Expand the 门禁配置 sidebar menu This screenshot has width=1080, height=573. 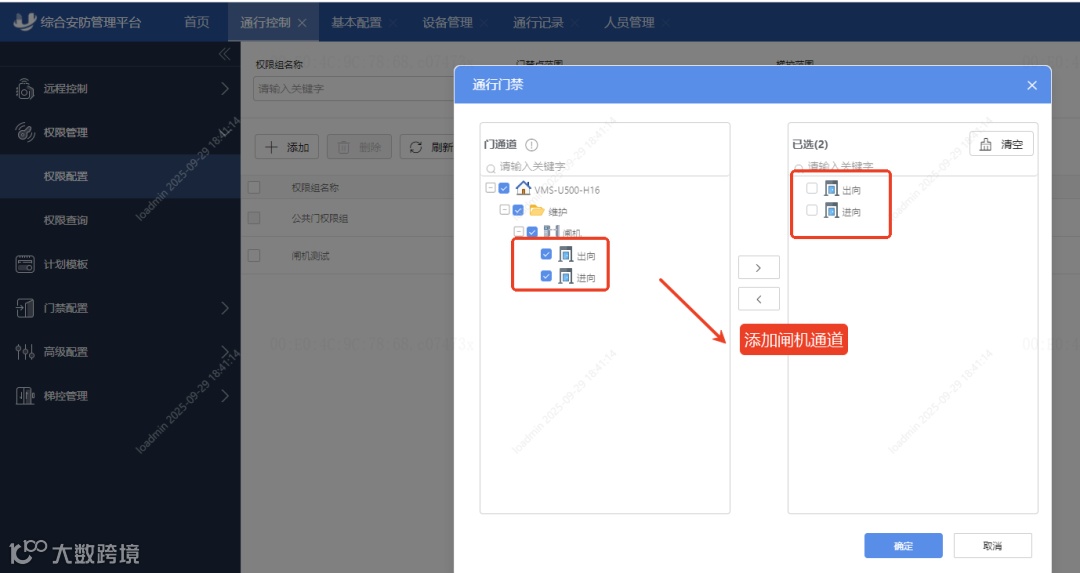225,308
